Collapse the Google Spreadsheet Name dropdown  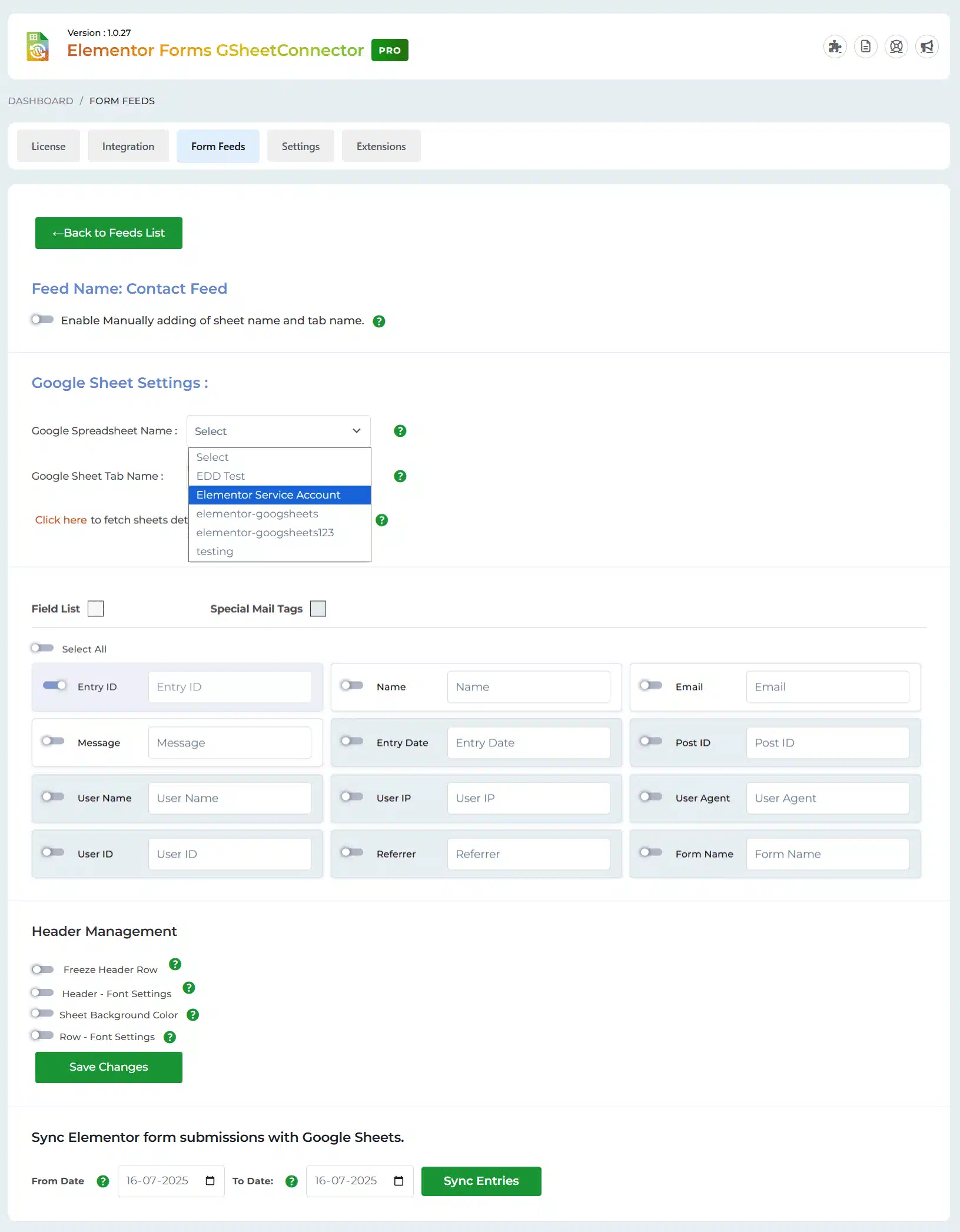(278, 431)
